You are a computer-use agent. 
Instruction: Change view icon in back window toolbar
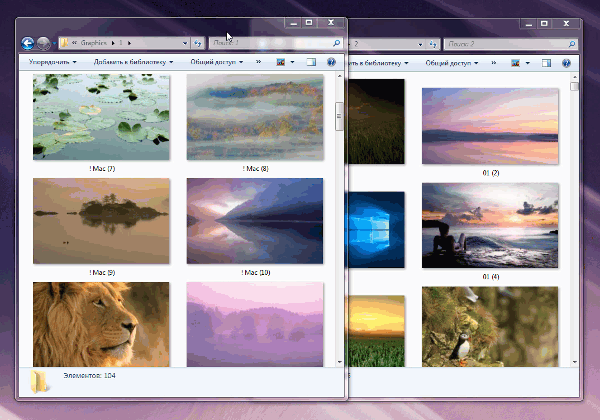515,63
